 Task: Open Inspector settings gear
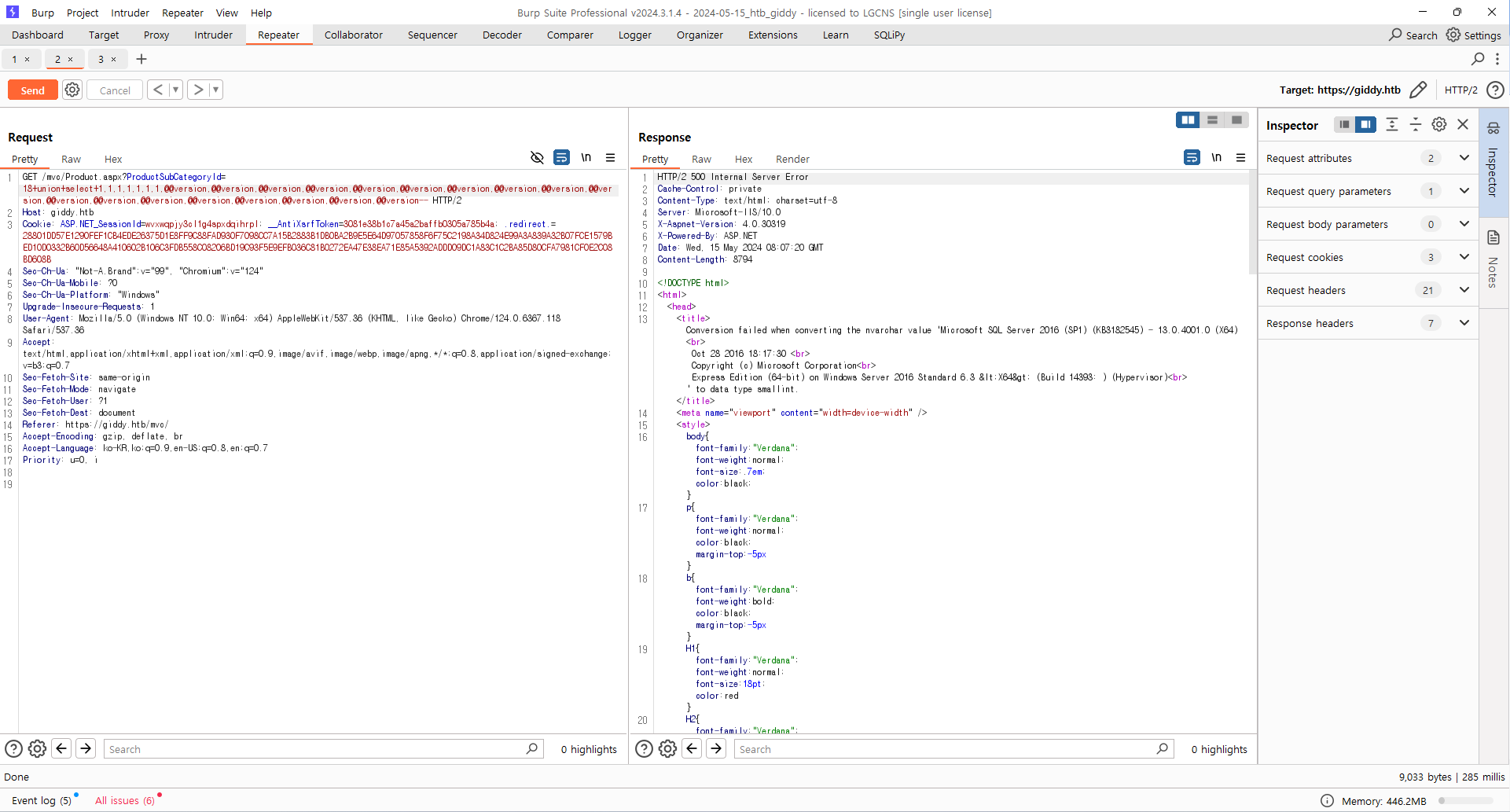pos(1439,124)
